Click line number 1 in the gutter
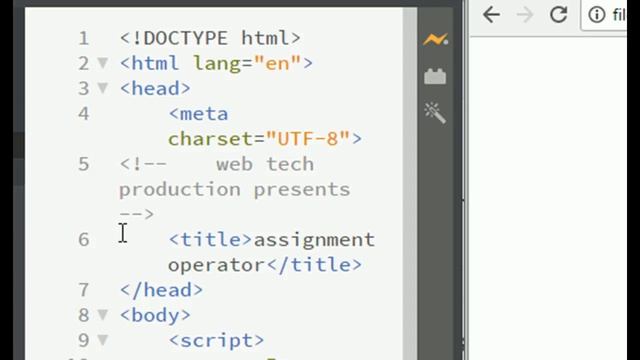Image resolution: width=640 pixels, height=360 pixels. coord(84,38)
